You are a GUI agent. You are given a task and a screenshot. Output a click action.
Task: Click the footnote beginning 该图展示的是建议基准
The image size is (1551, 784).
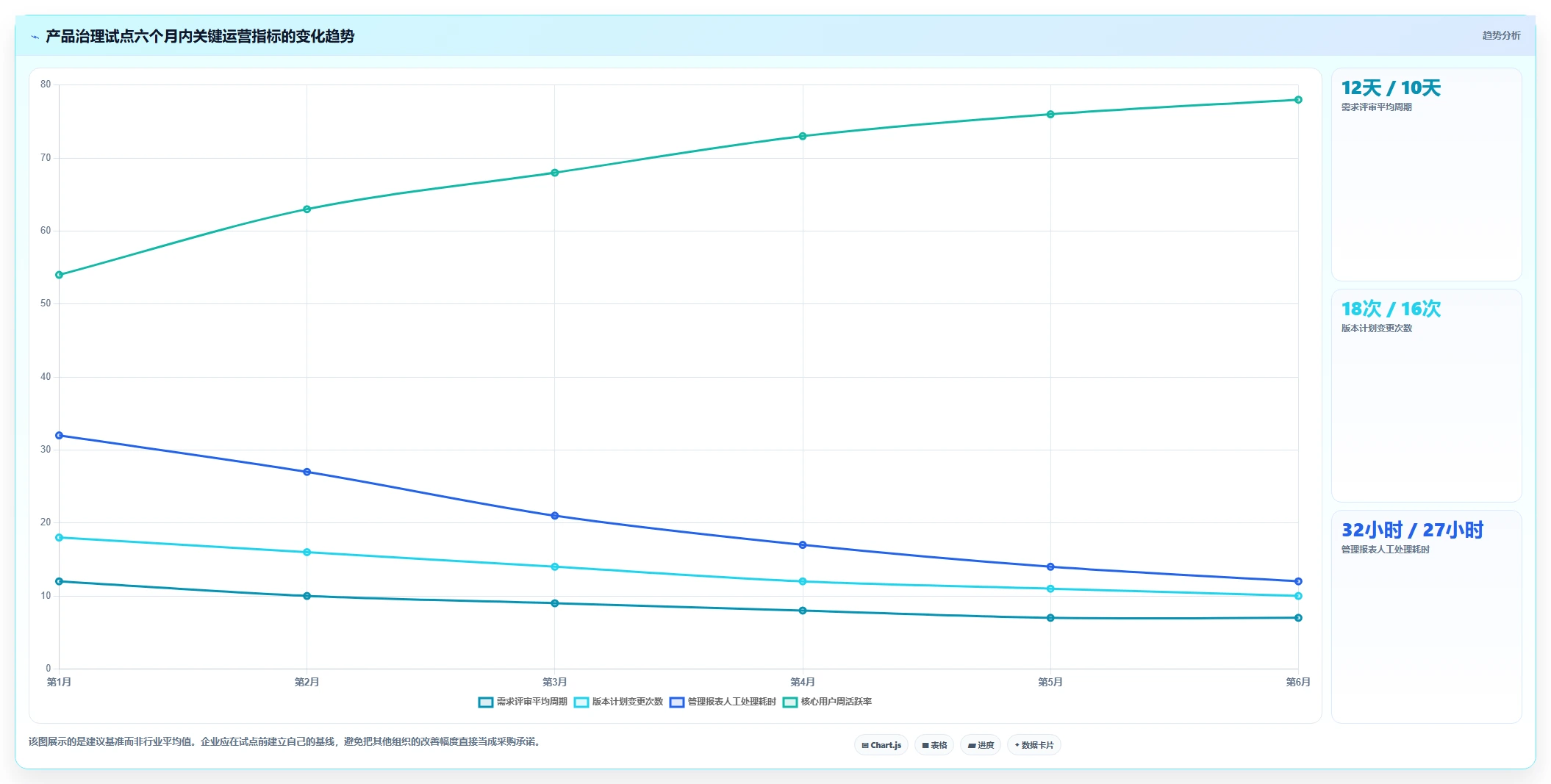click(x=287, y=741)
